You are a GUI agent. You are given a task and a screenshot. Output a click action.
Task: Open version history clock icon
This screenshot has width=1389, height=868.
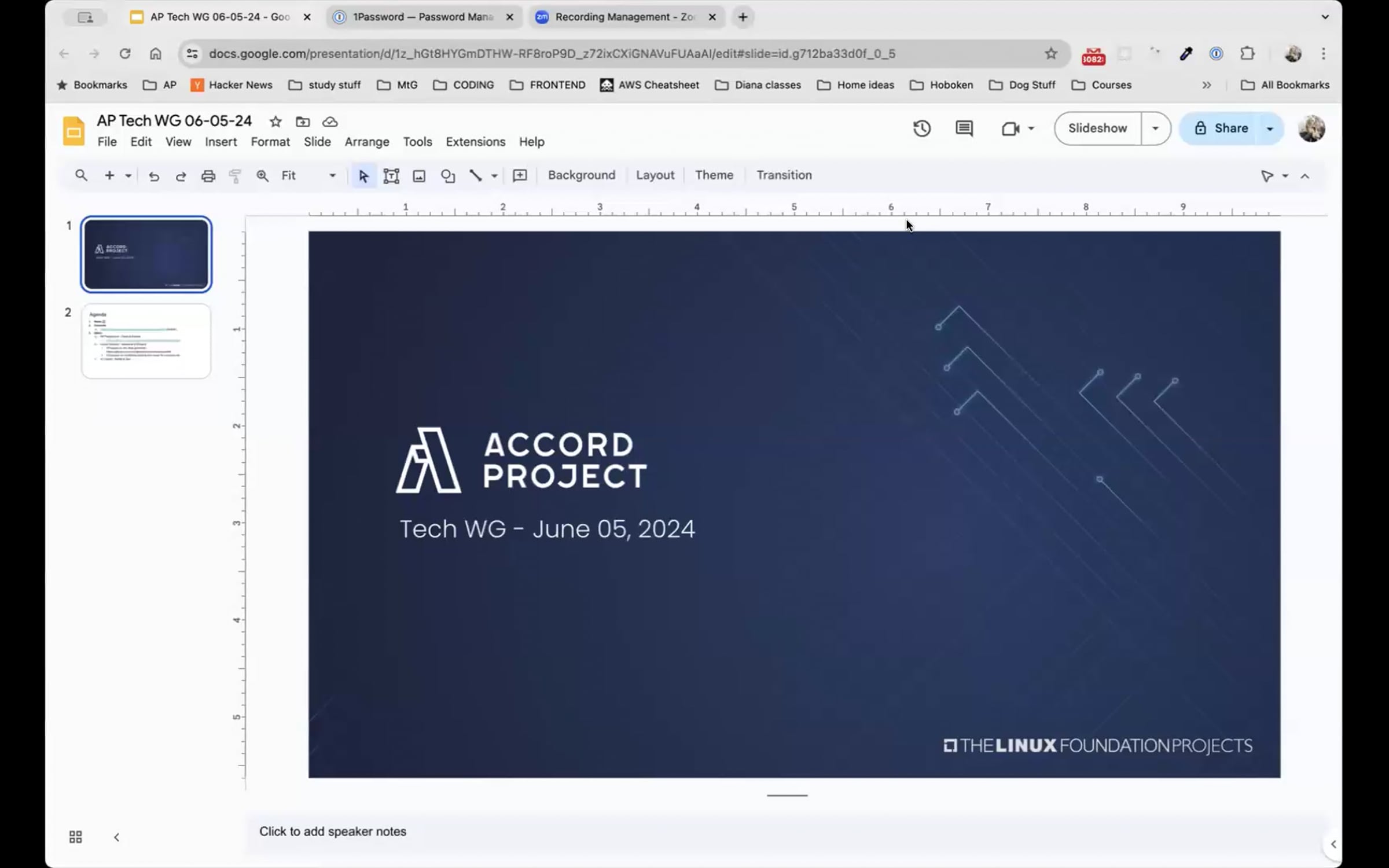(921, 128)
